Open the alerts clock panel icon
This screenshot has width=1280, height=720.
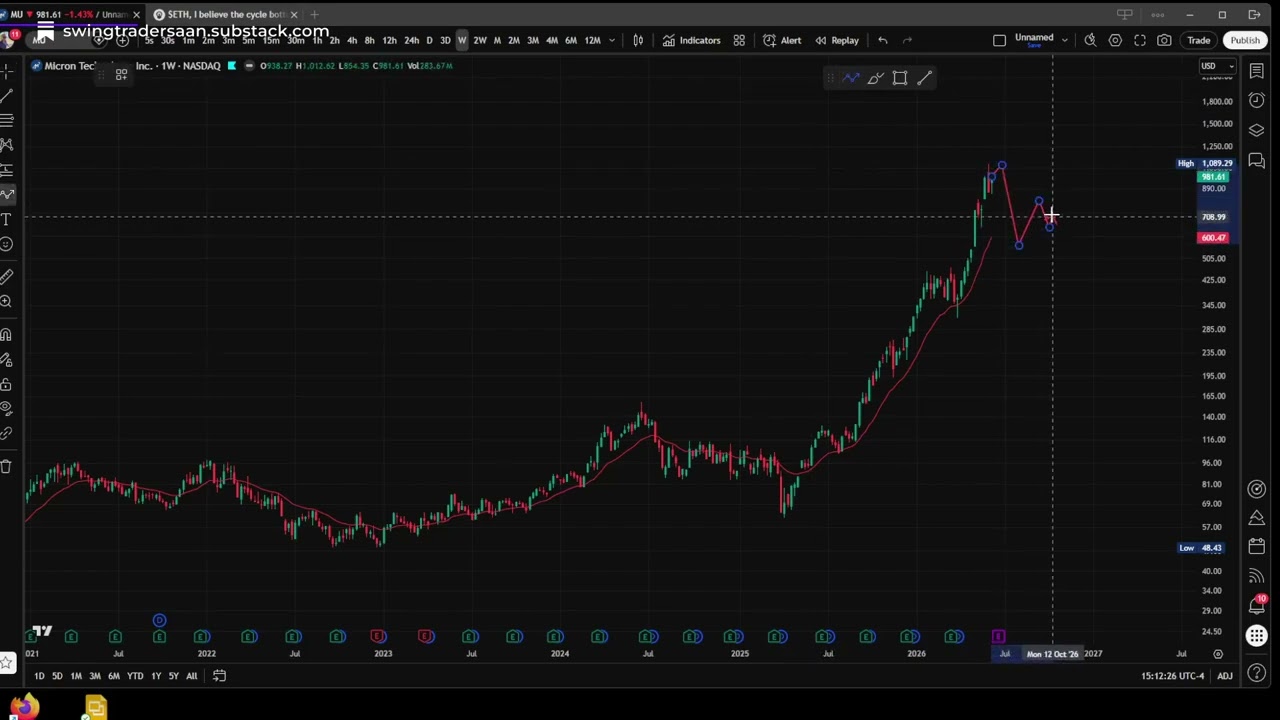[x=1257, y=100]
